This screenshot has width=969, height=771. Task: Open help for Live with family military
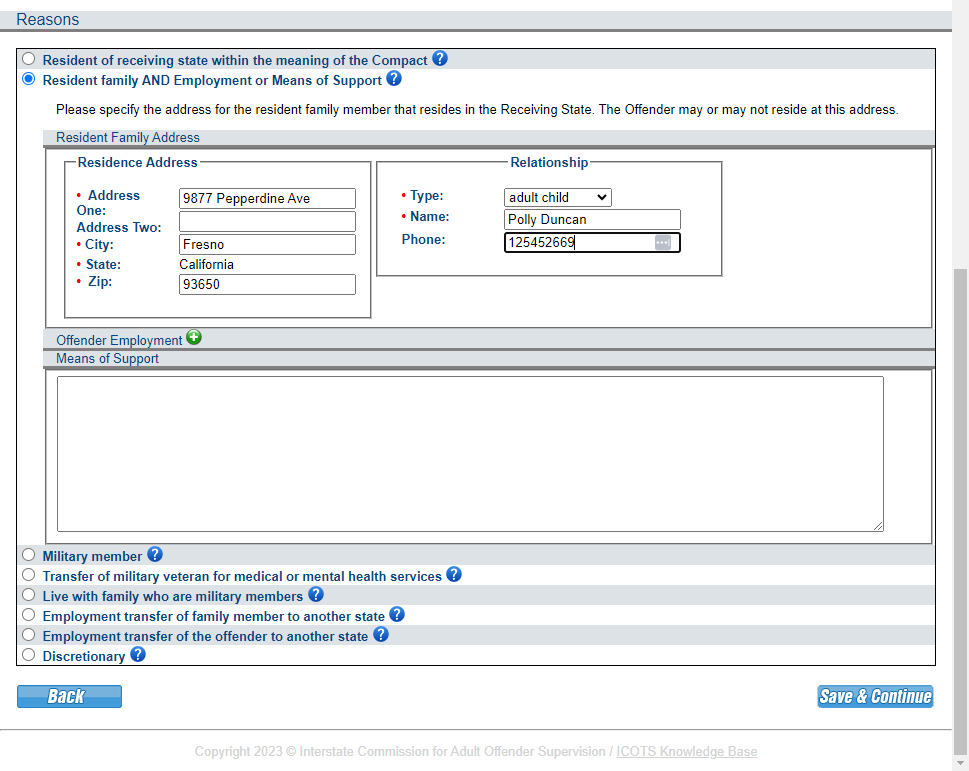click(x=316, y=594)
